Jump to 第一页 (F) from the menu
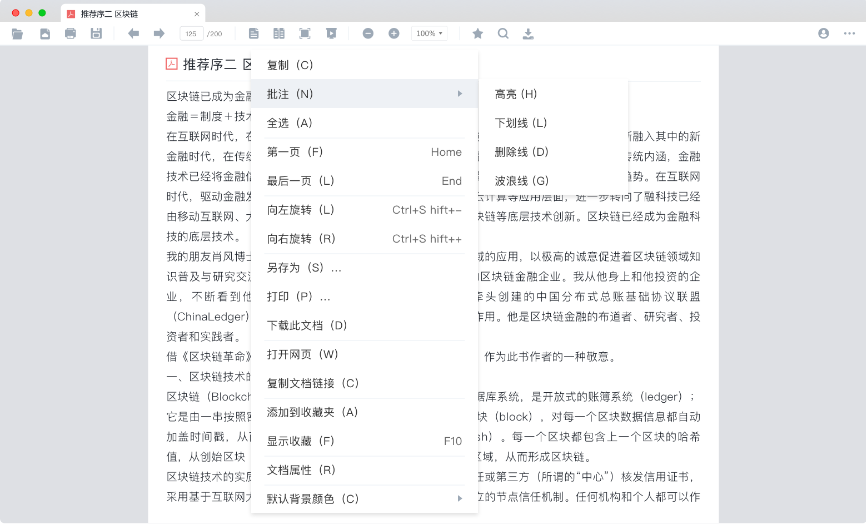The height and width of the screenshot is (525, 866). (364, 152)
